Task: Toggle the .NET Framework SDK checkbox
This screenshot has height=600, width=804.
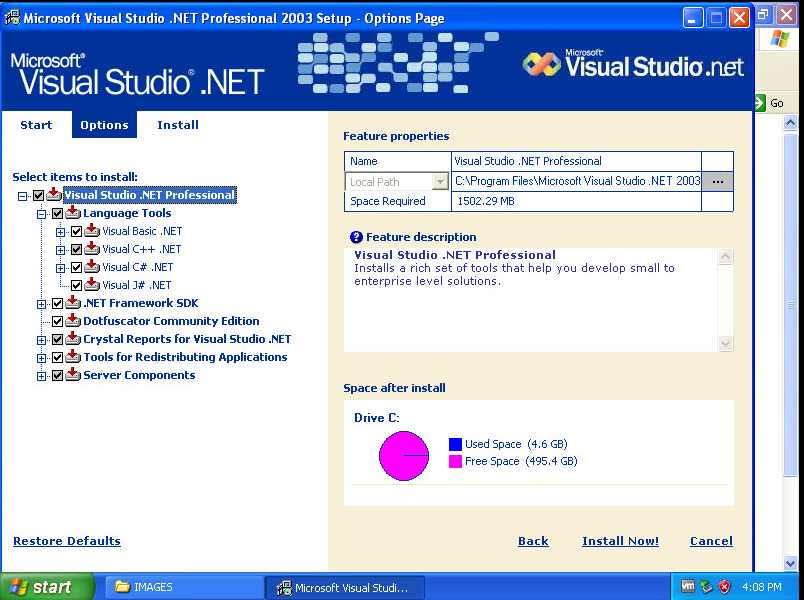Action: point(57,303)
